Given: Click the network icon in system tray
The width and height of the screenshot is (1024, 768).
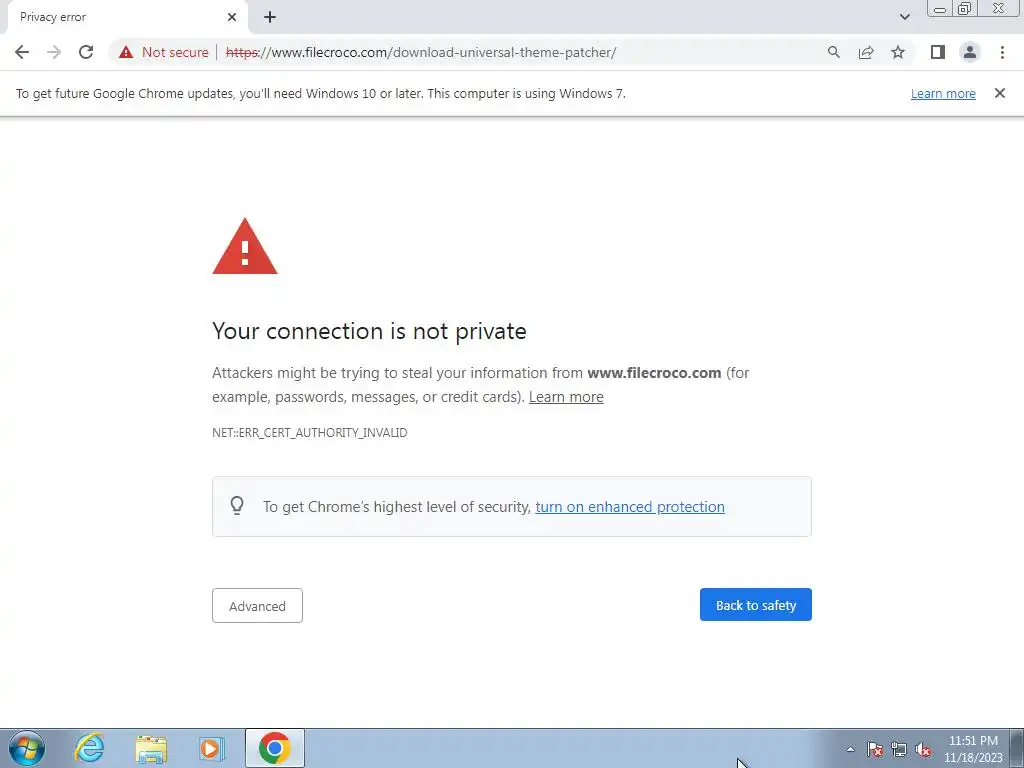Looking at the screenshot, I should click(x=899, y=749).
